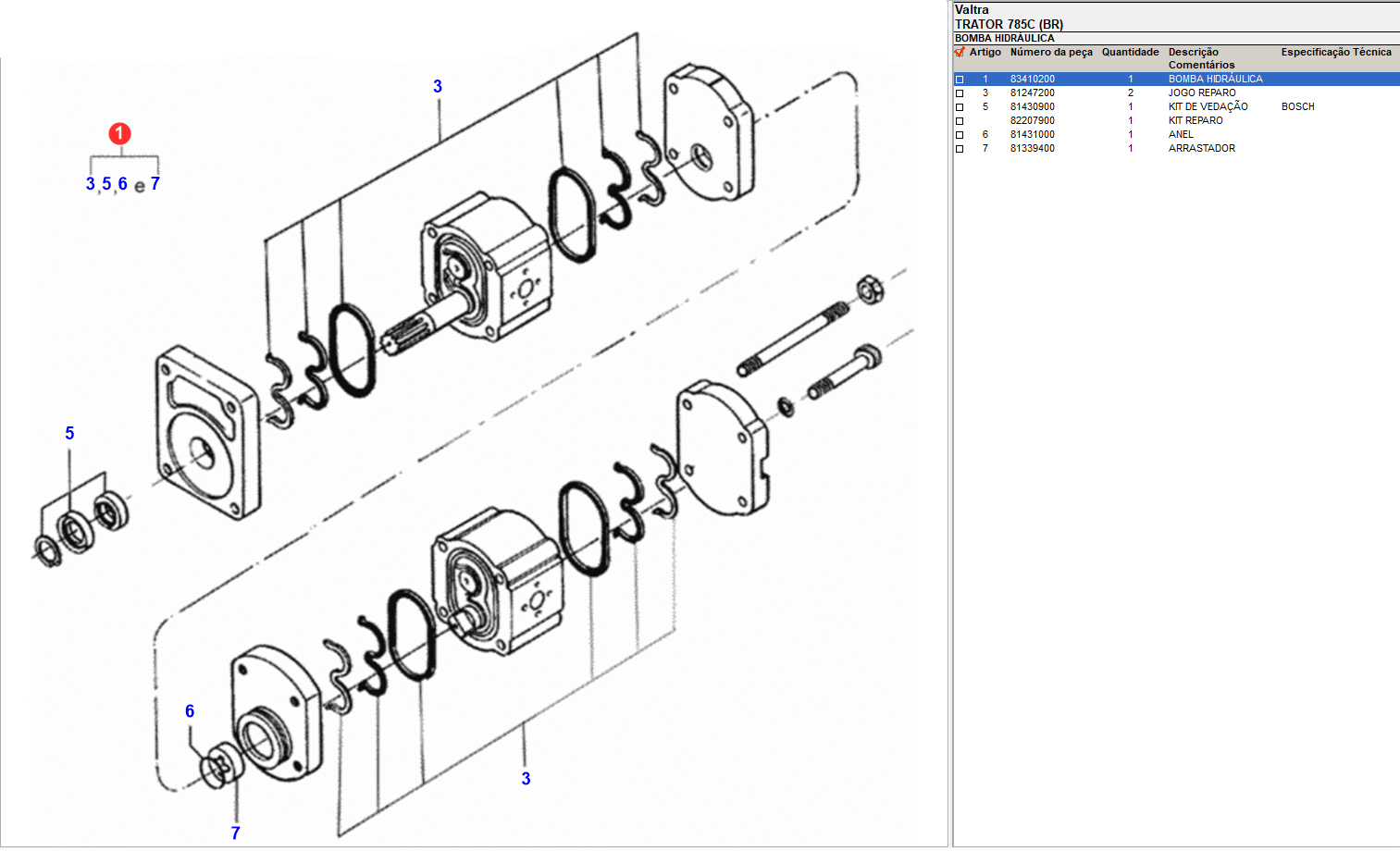Enable checkbox for KIT DE VEDAÇÃO row
This screenshot has width=1400, height=851.
pyautogui.click(x=960, y=107)
